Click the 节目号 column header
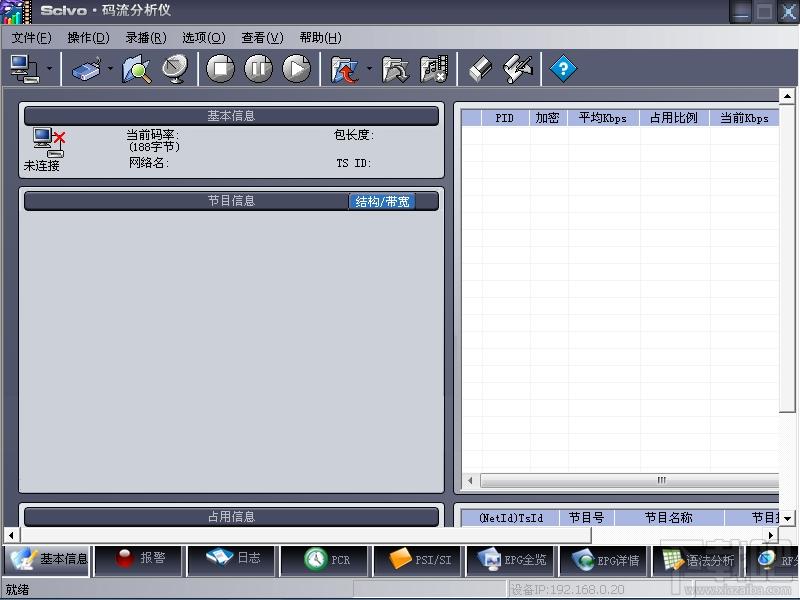Image resolution: width=800 pixels, height=600 pixels. click(587, 518)
